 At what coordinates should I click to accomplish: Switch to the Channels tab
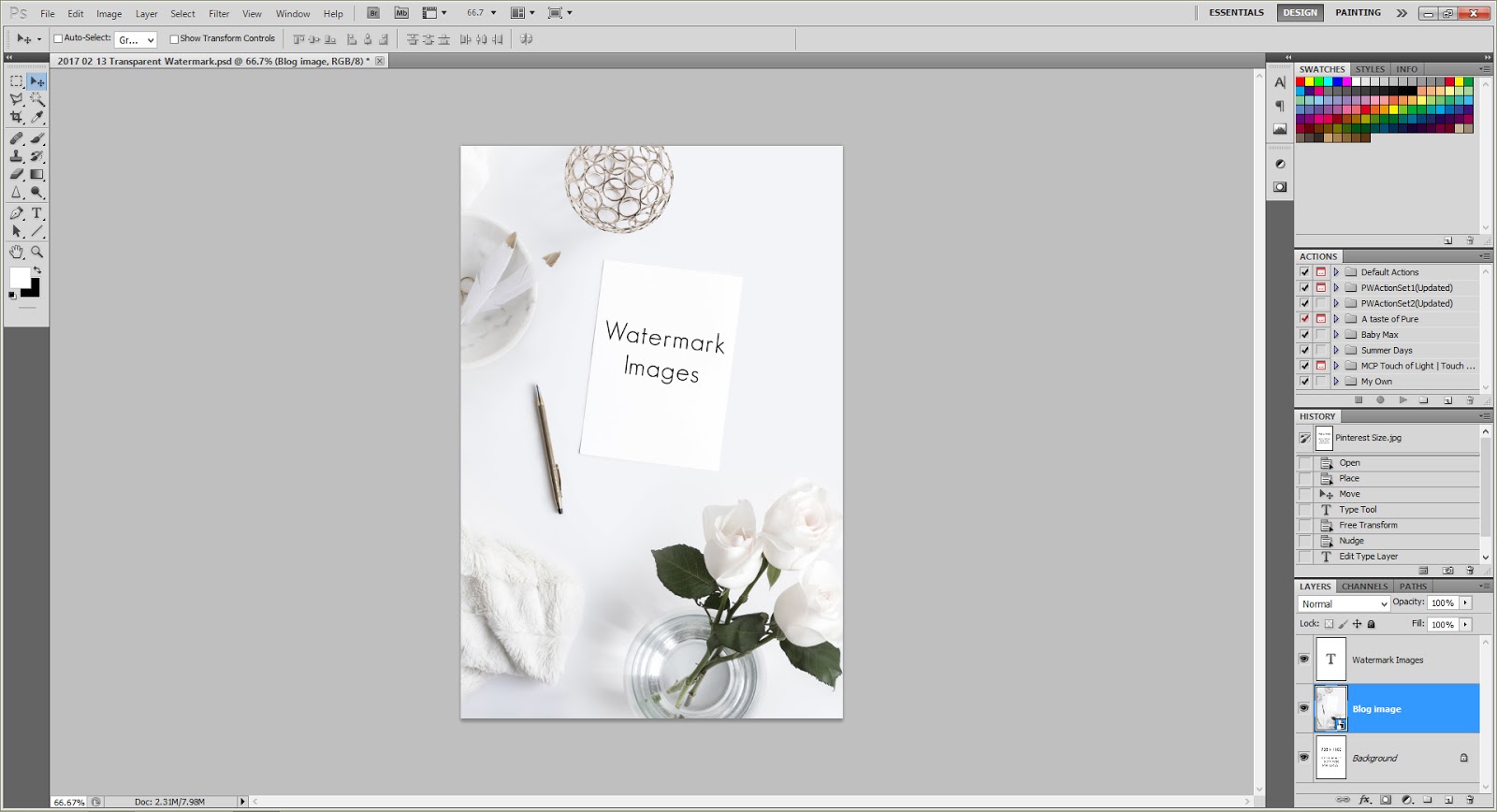pyautogui.click(x=1364, y=587)
